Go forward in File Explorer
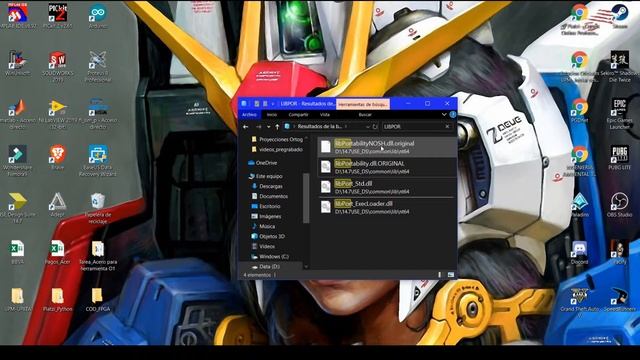The image size is (640, 360). [x=258, y=127]
